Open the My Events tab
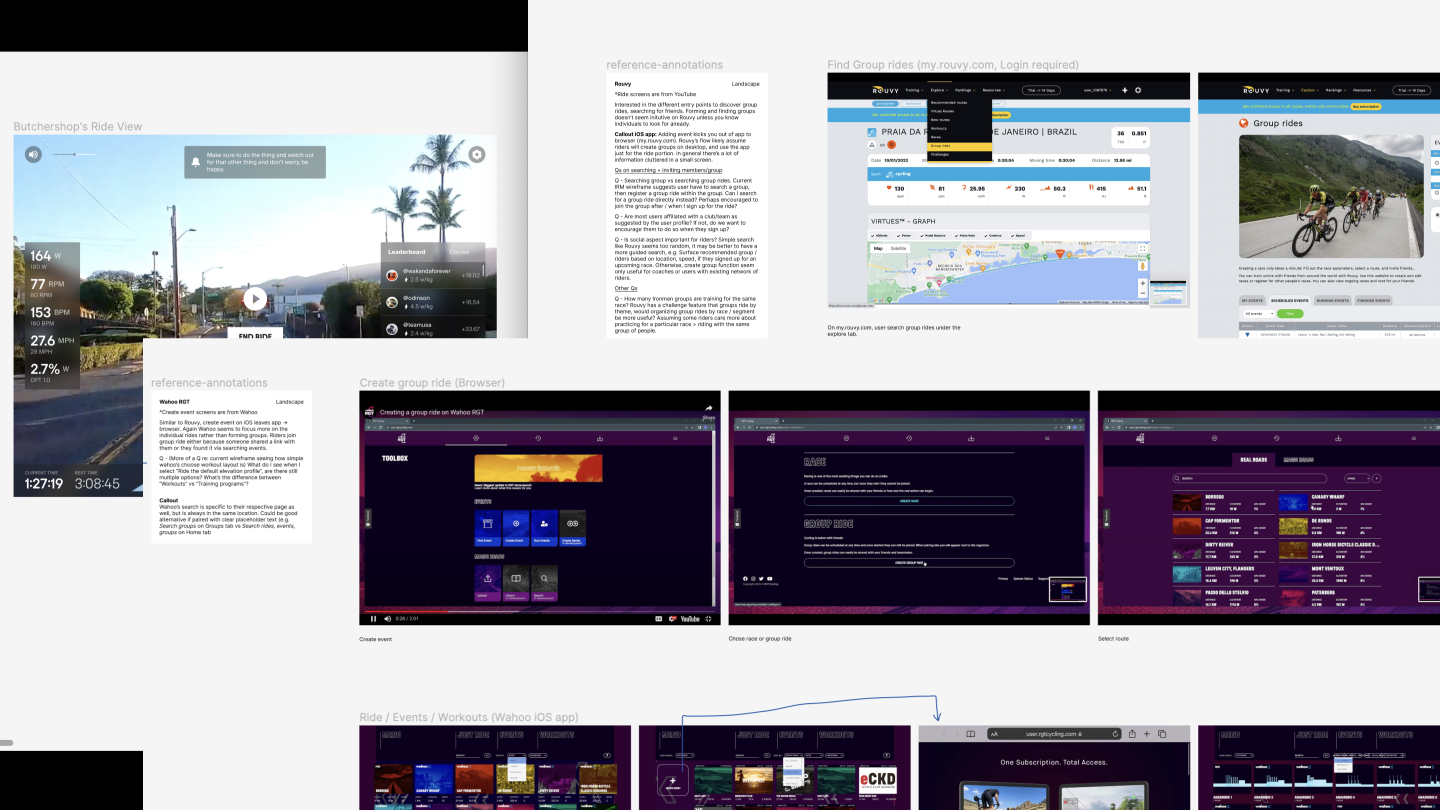Viewport: 1440px width, 810px height. pos(1252,300)
